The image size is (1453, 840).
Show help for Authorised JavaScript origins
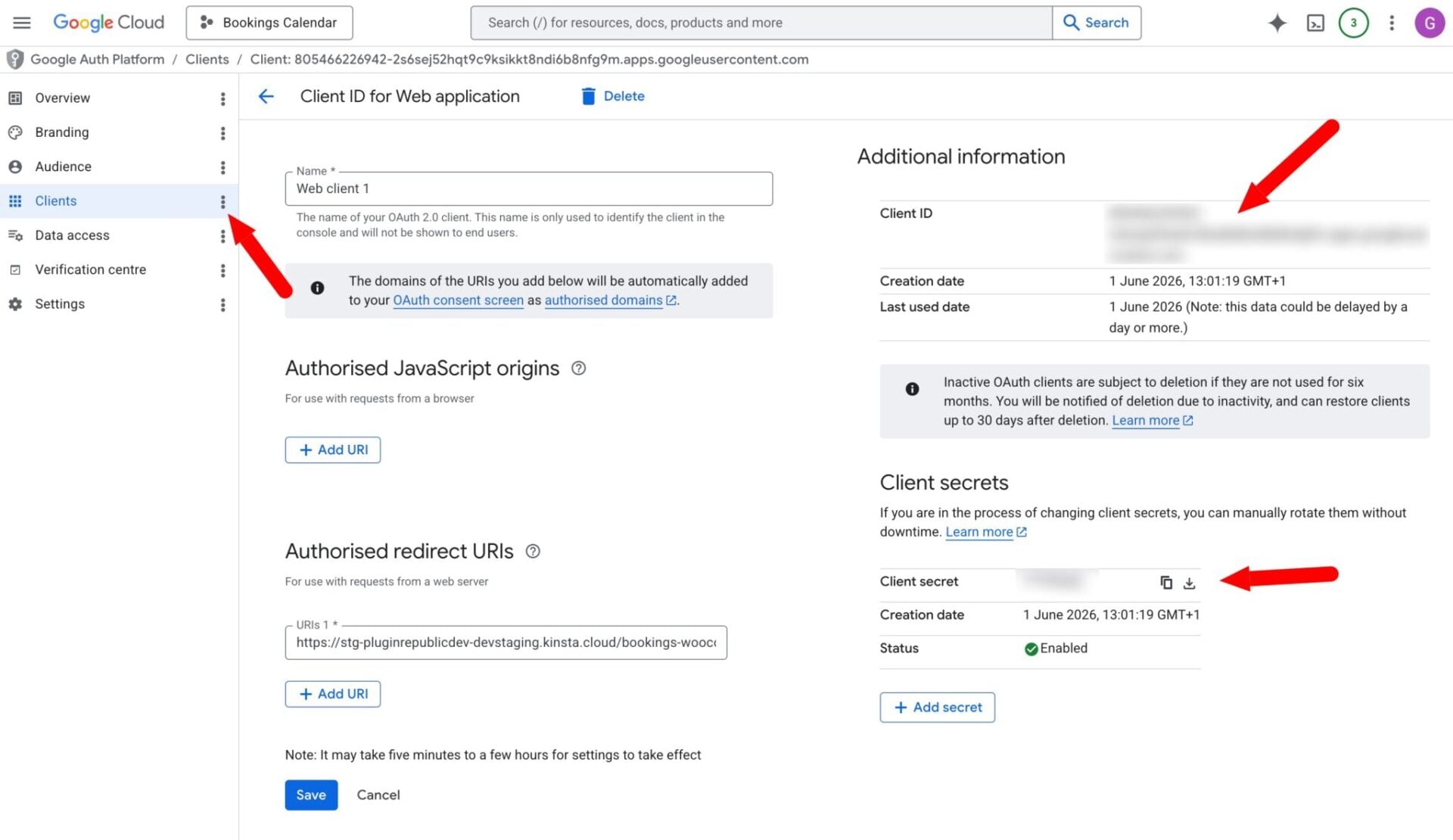click(578, 369)
